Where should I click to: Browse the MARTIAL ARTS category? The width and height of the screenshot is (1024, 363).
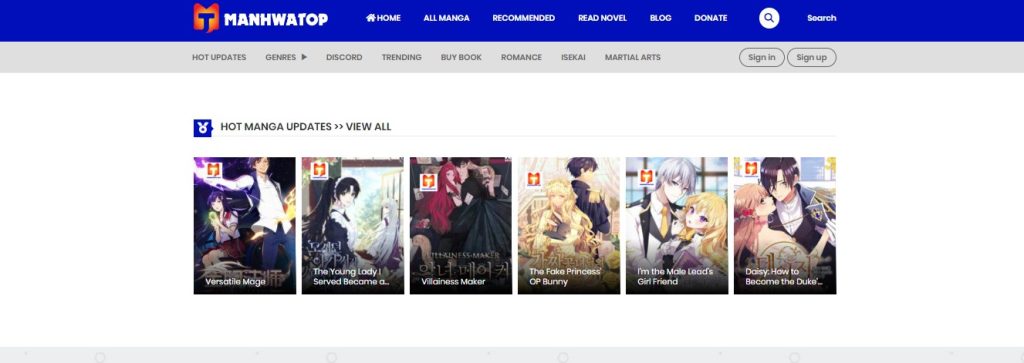point(632,57)
